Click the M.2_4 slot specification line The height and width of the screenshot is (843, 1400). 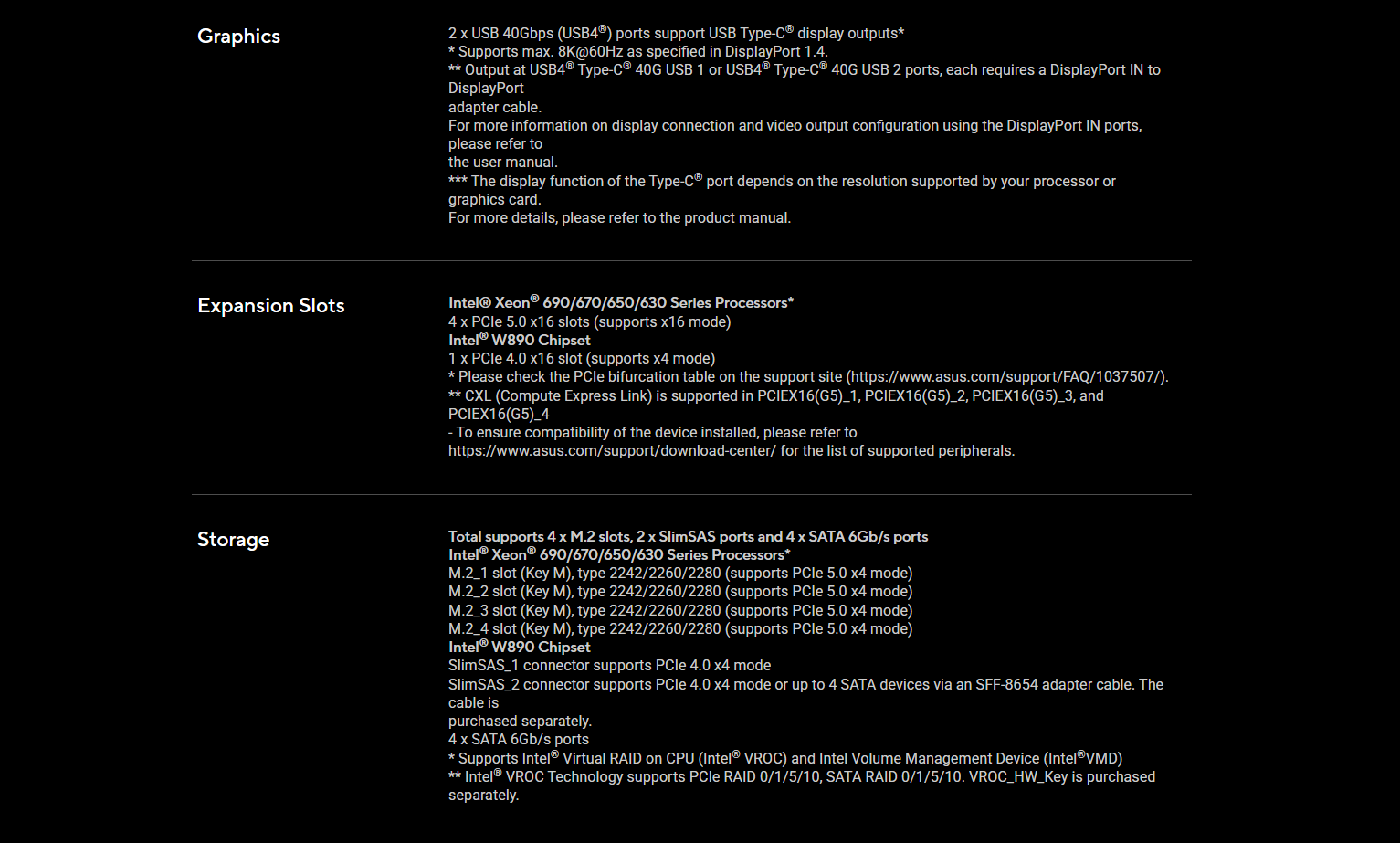tap(679, 629)
